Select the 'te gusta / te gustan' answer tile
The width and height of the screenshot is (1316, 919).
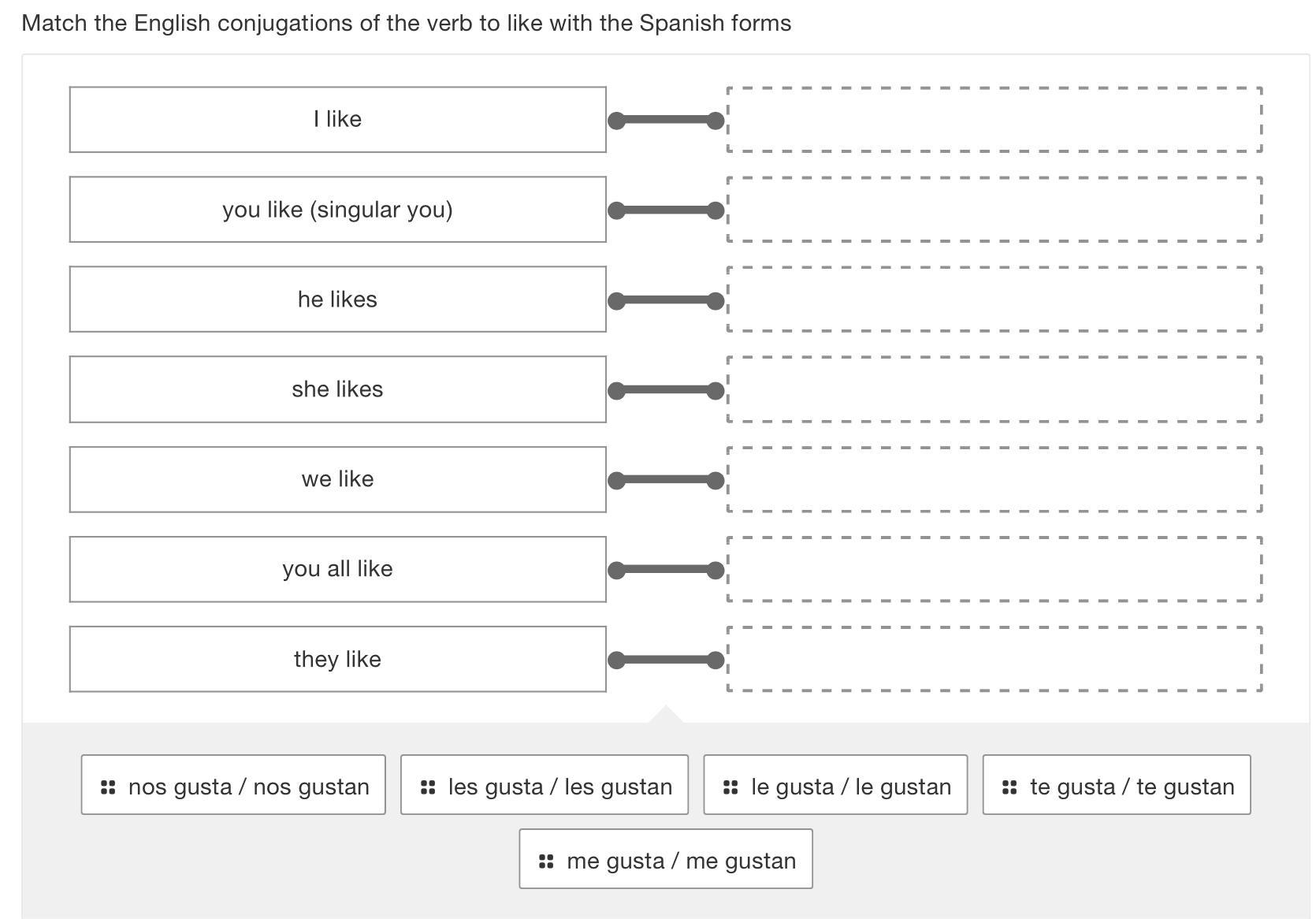point(1116,785)
